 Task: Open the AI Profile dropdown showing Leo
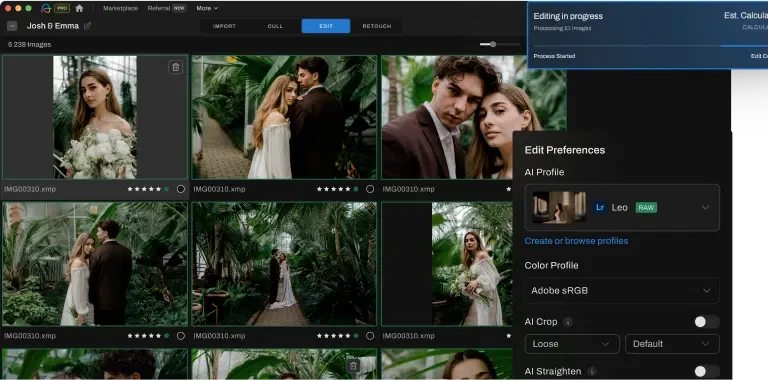point(622,207)
